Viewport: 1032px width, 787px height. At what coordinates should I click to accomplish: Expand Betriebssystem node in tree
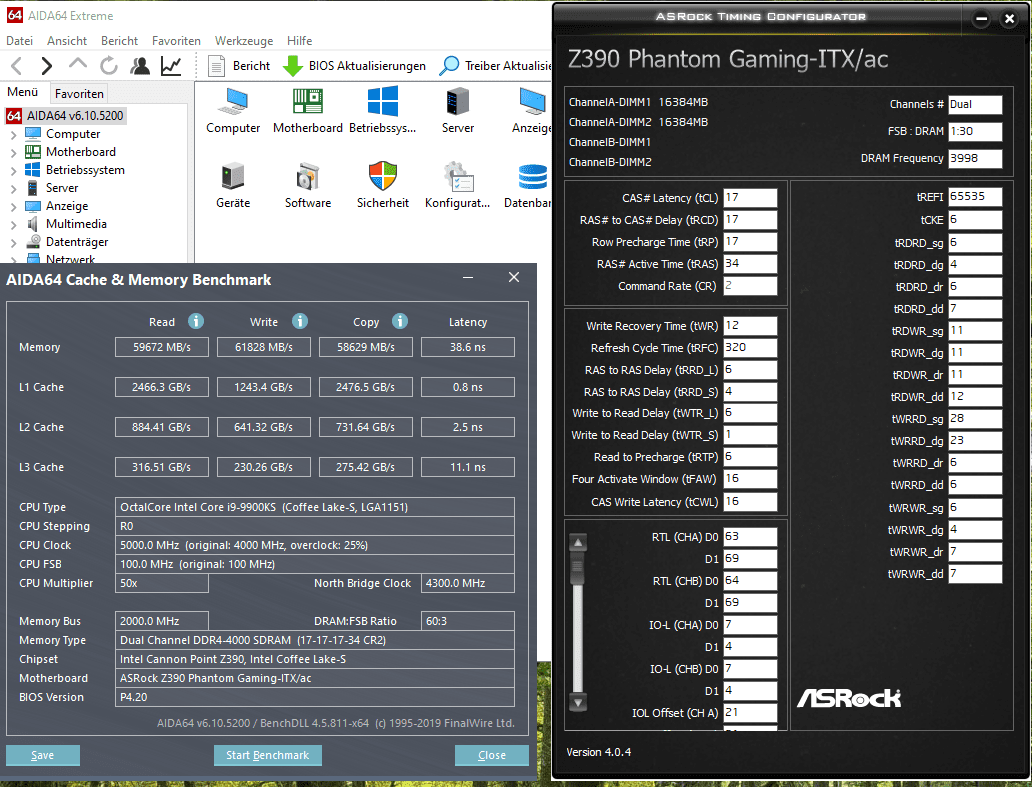(x=14, y=170)
